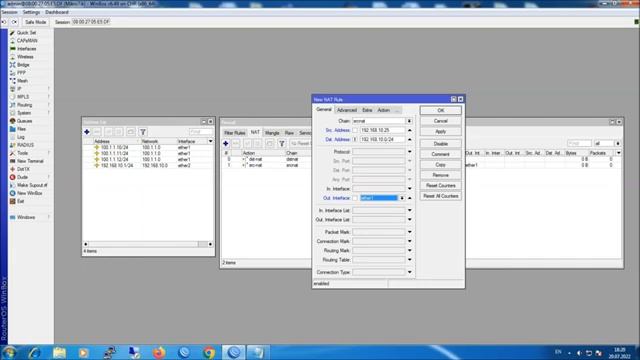Open CAPsMAN from the sidebar
This screenshot has height=360, width=640.
(x=27, y=41)
